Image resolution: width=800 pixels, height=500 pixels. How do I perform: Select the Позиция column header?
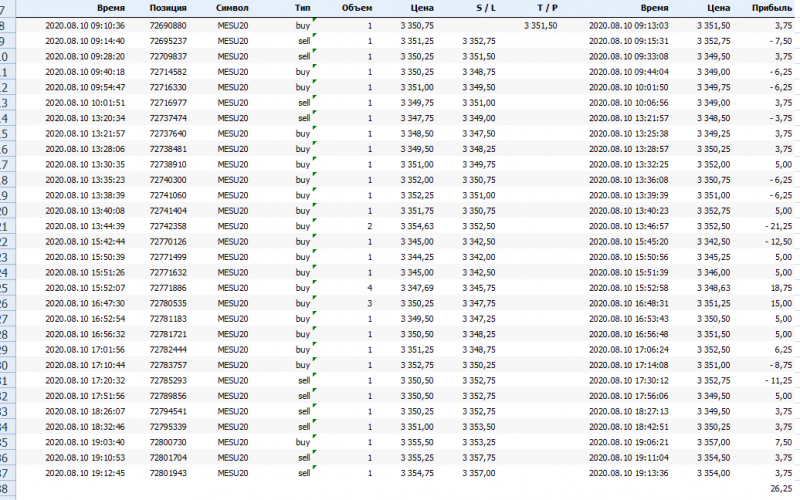(168, 8)
